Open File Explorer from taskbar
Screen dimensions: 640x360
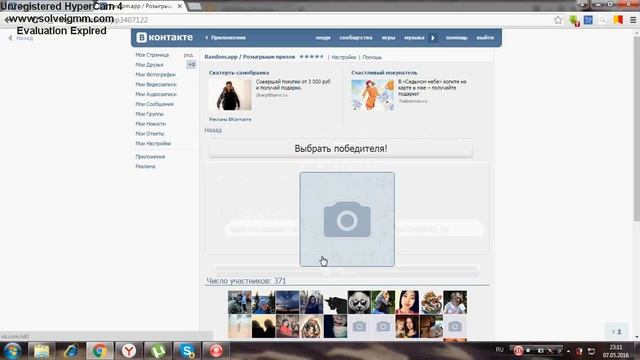point(41,351)
